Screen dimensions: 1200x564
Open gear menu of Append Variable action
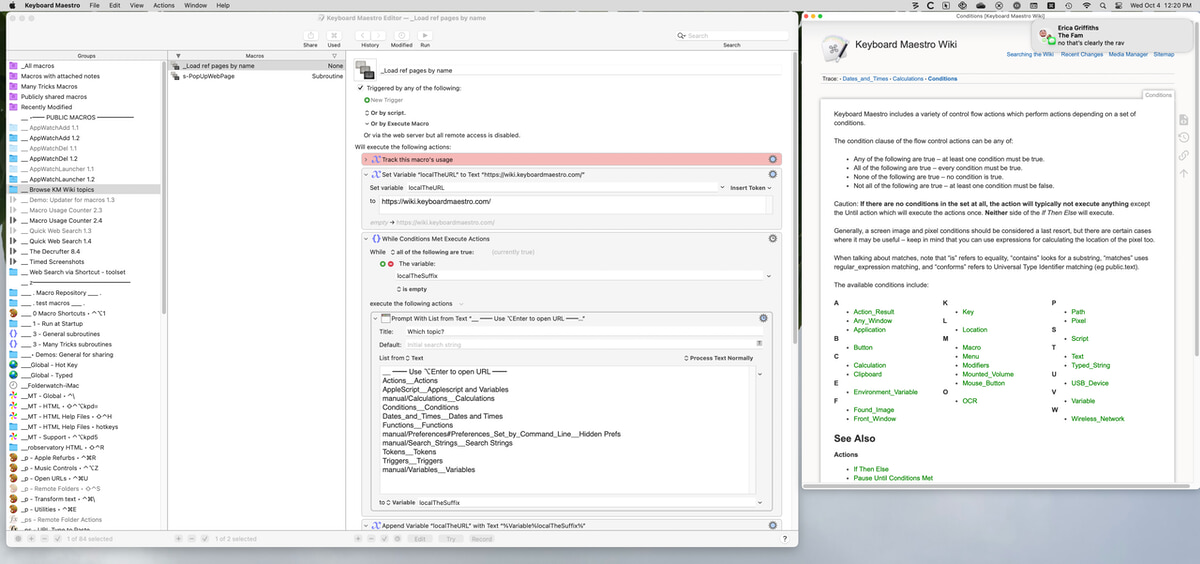[x=772, y=524]
